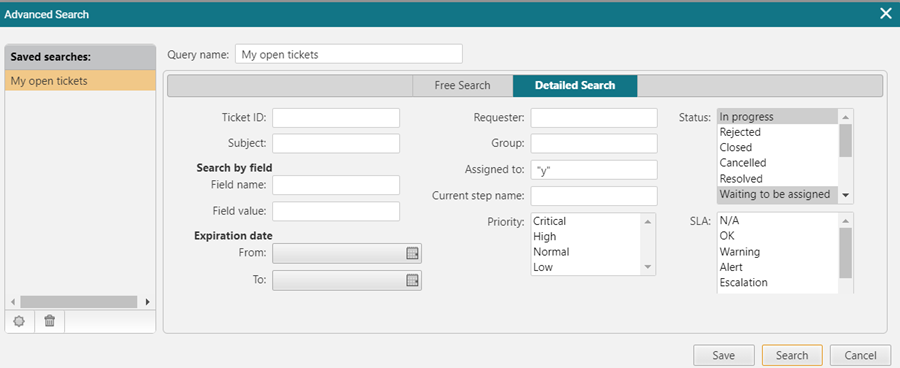Select Low in Priority list
This screenshot has width=900, height=368.
pyautogui.click(x=585, y=268)
